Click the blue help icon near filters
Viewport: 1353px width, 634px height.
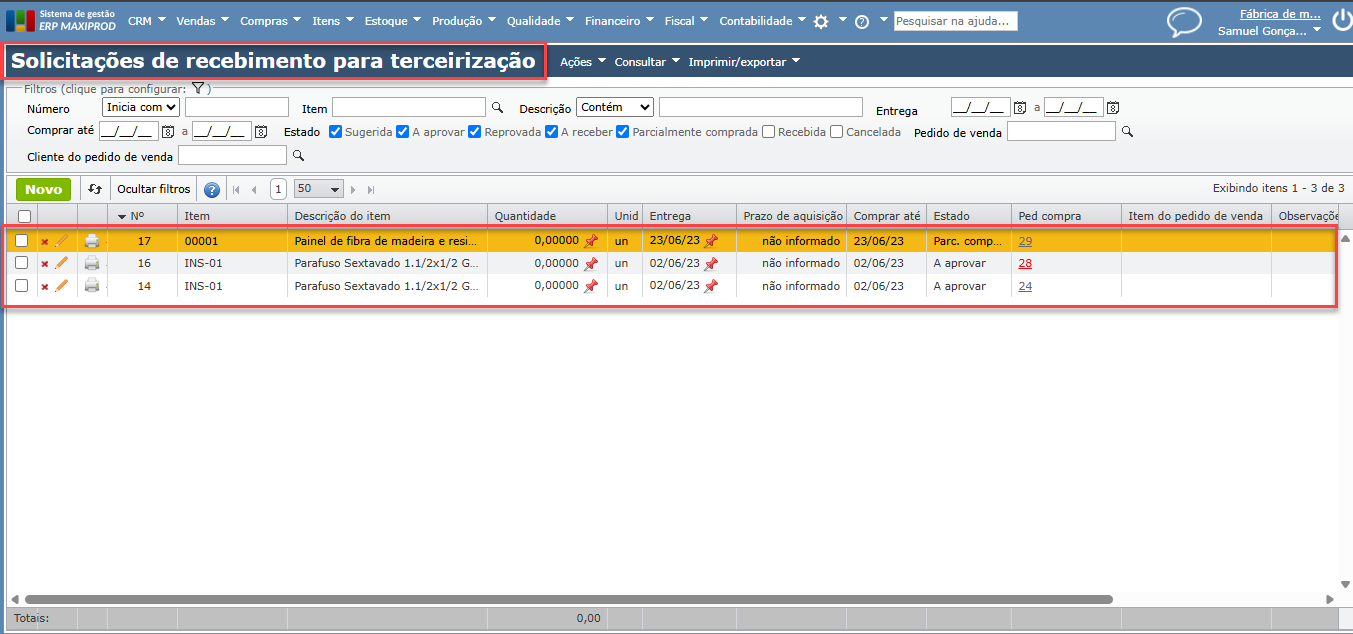click(x=212, y=189)
